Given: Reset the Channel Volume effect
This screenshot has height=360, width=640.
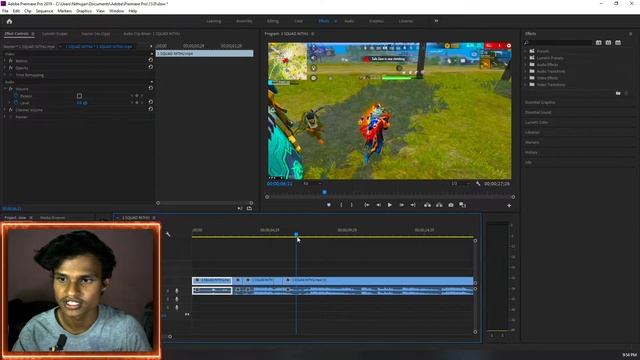Looking at the screenshot, I should click(x=151, y=109).
